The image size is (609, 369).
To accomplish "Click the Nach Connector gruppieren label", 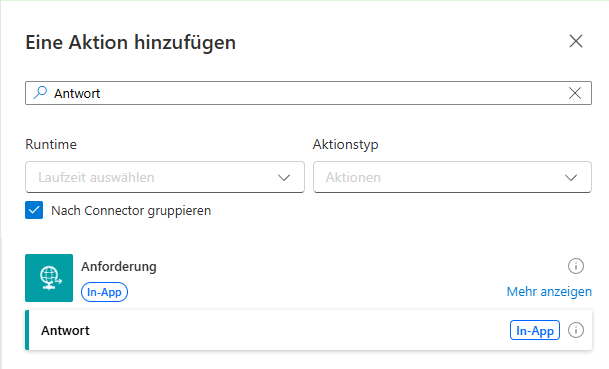I will 131,211.
